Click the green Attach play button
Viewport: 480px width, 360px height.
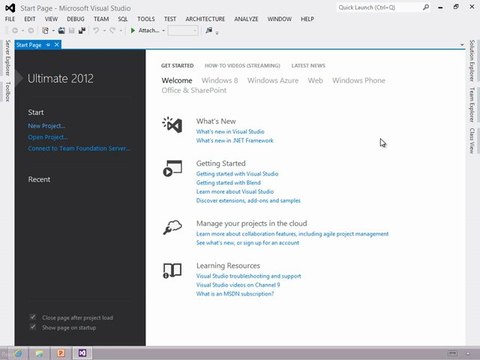pos(133,31)
